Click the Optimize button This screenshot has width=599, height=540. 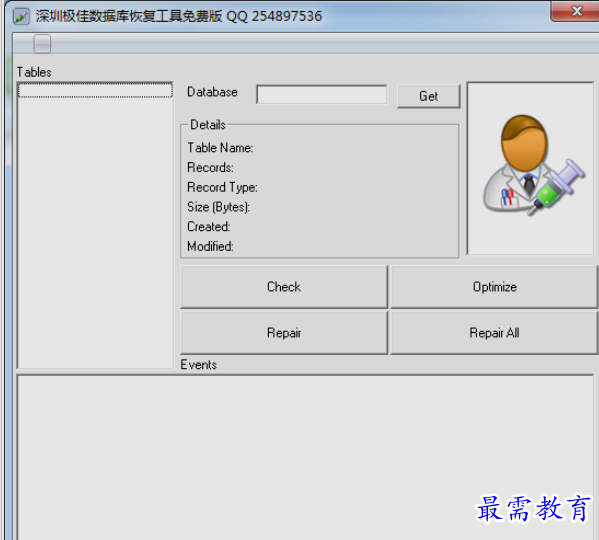[494, 287]
